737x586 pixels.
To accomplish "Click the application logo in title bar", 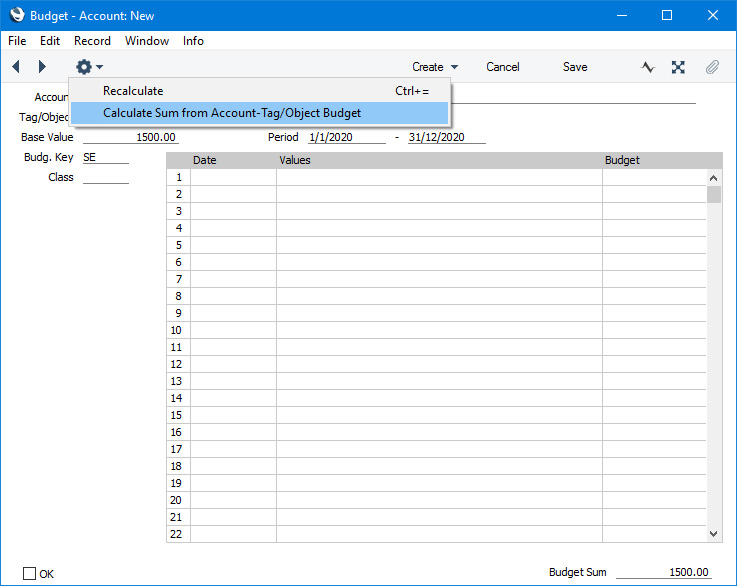I will click(x=17, y=15).
